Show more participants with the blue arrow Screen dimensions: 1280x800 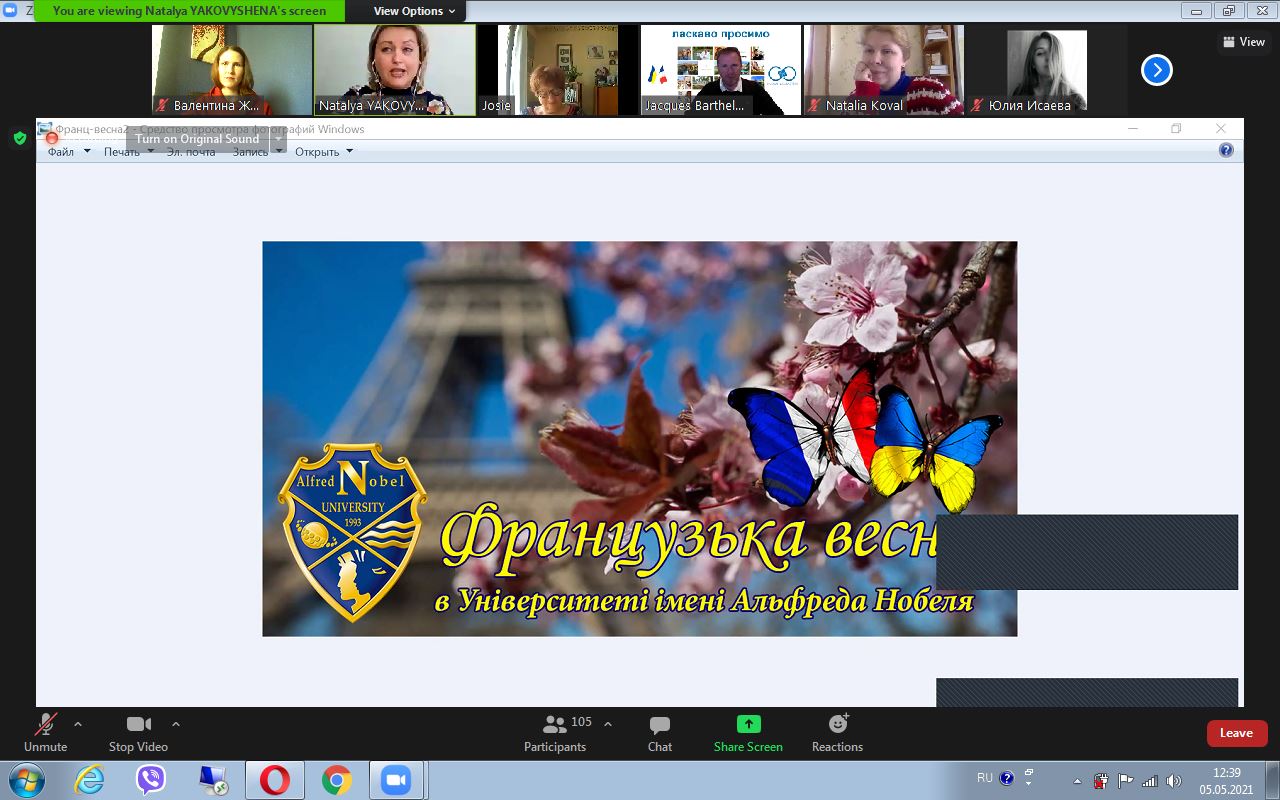(1157, 70)
